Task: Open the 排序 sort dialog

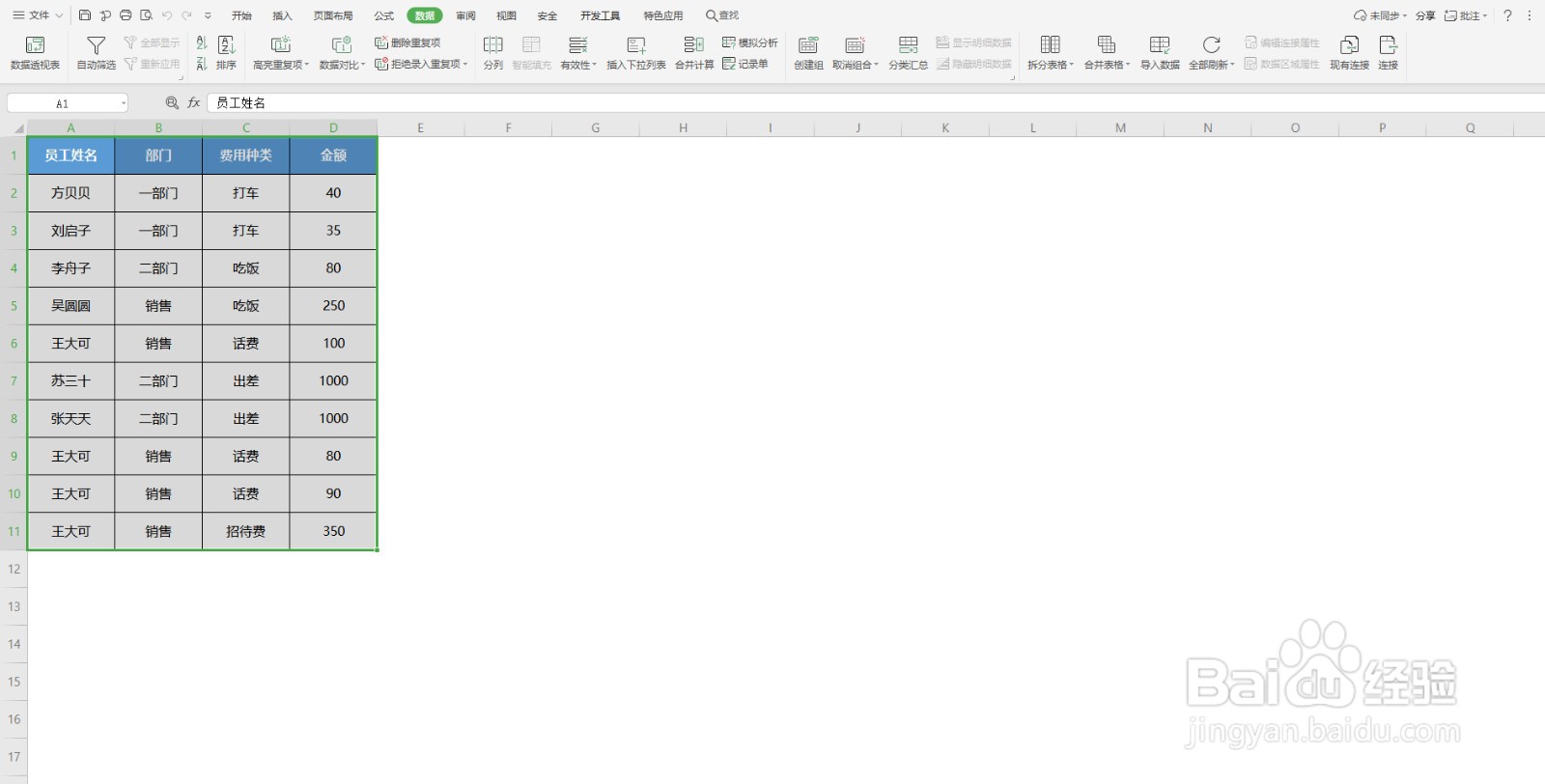Action: (226, 52)
